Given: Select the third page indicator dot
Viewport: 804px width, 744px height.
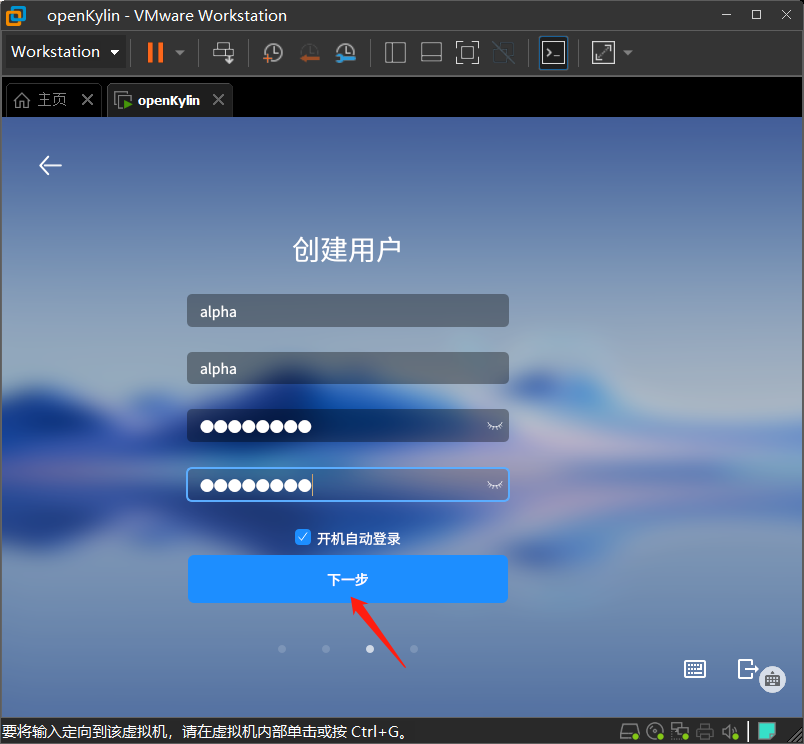Looking at the screenshot, I should pyautogui.click(x=370, y=649).
